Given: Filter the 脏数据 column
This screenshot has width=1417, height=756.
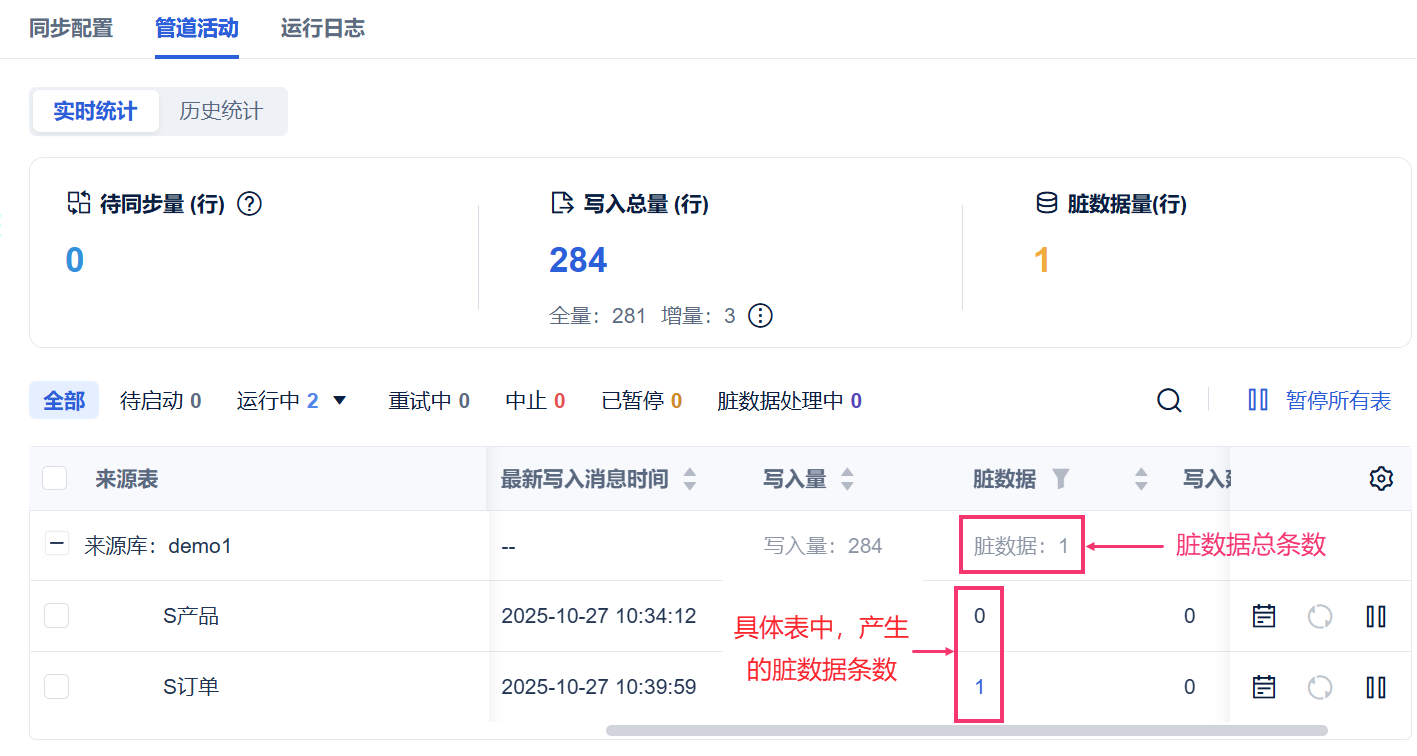Looking at the screenshot, I should point(1061,479).
